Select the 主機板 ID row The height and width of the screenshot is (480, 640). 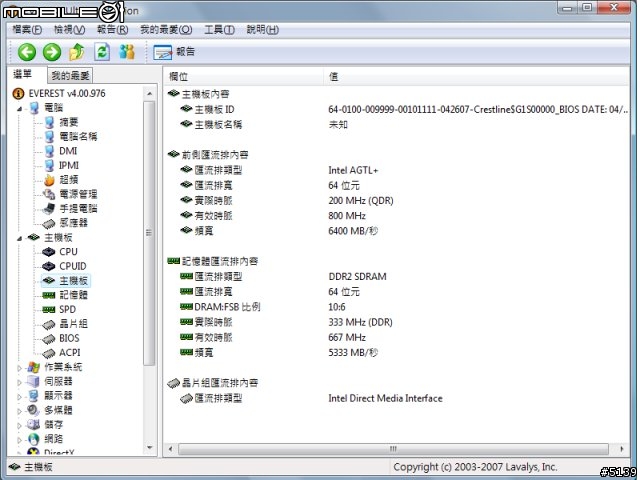(x=396, y=109)
